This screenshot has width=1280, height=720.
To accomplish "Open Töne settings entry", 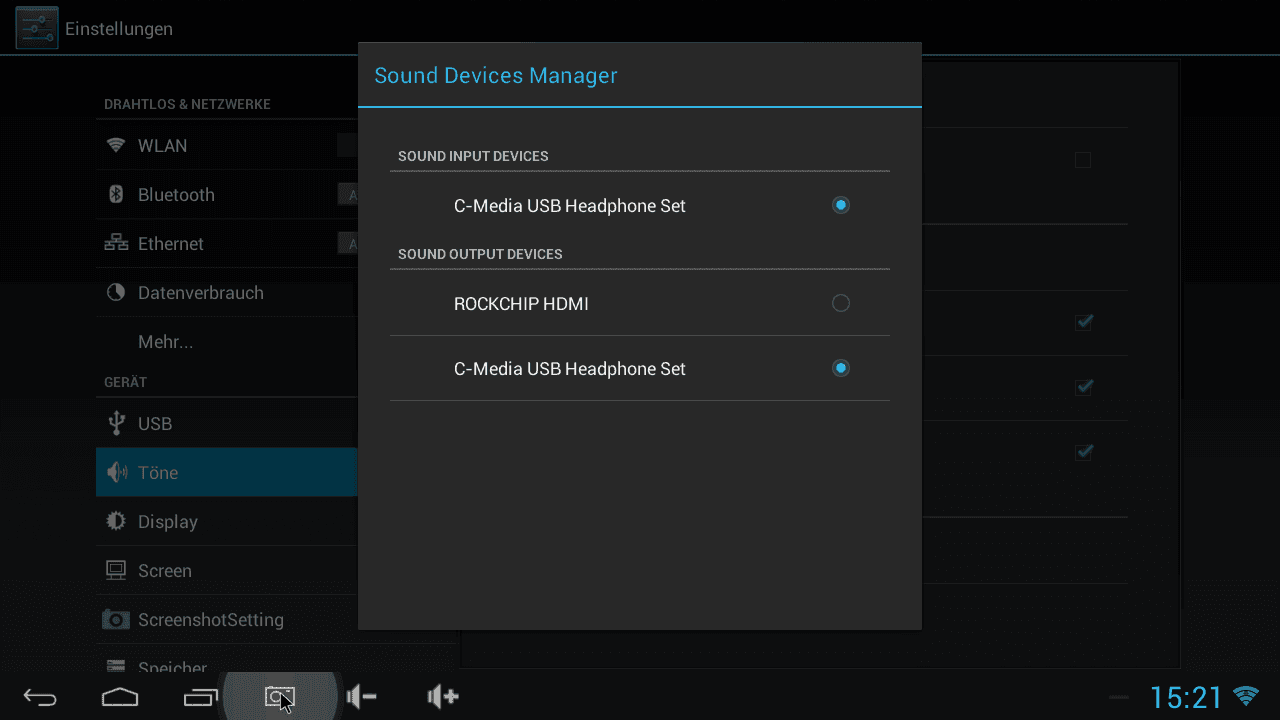I will point(227,472).
